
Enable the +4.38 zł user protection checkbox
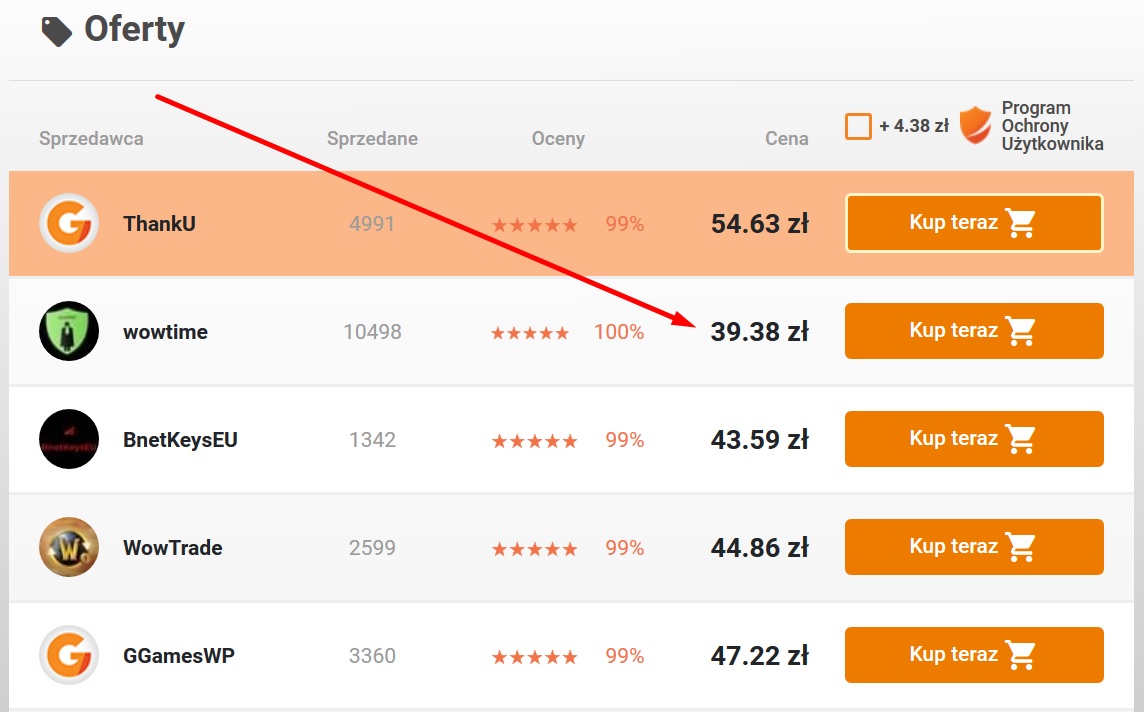pyautogui.click(x=858, y=126)
